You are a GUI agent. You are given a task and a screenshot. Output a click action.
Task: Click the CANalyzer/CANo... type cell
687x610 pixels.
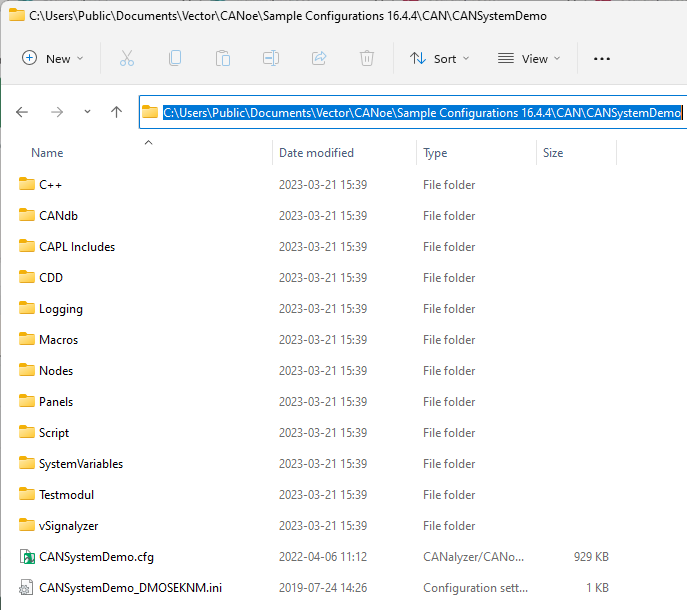pyautogui.click(x=473, y=557)
